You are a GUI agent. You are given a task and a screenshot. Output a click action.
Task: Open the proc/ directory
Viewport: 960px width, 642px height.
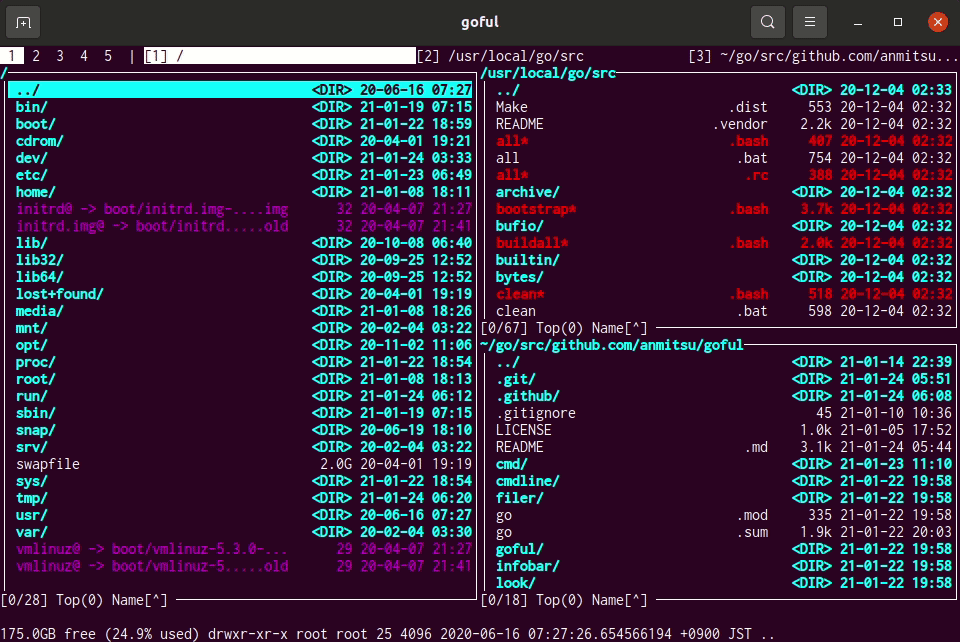click(x=244, y=362)
